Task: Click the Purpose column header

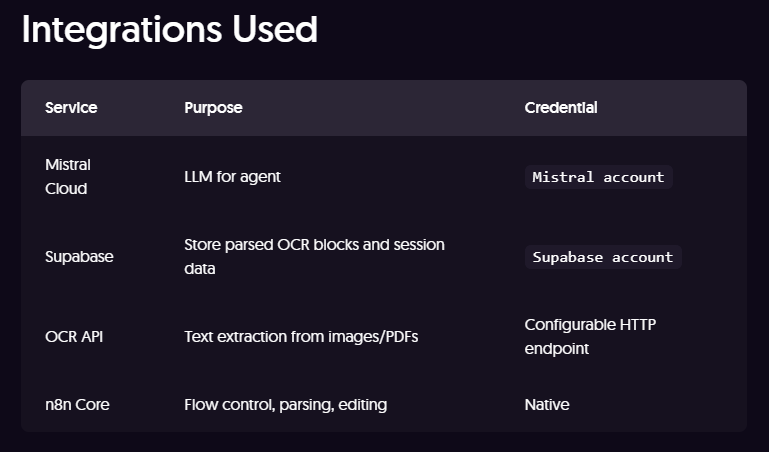Action: coord(213,108)
